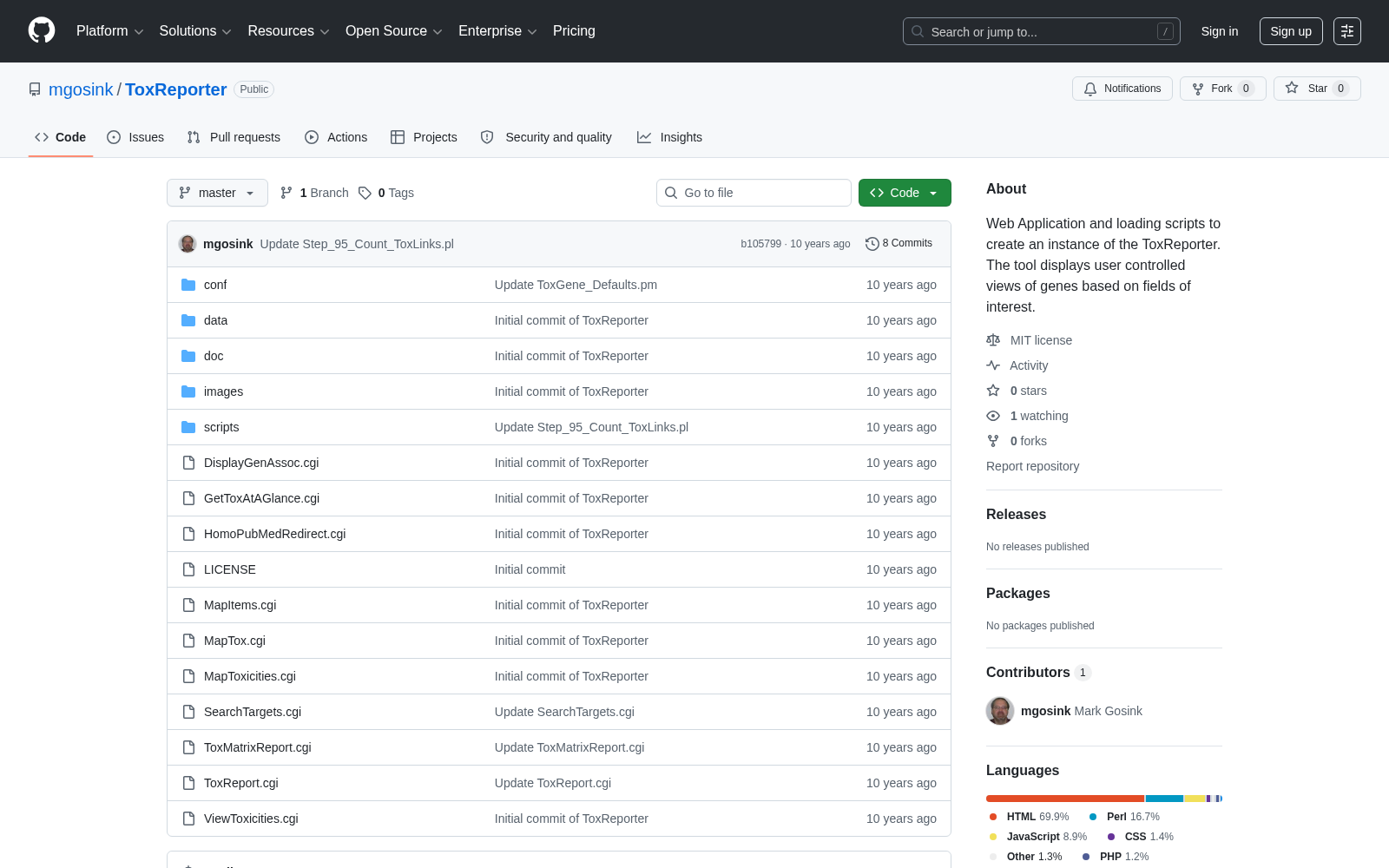
Task: Open the Insights tab
Action: tap(669, 137)
